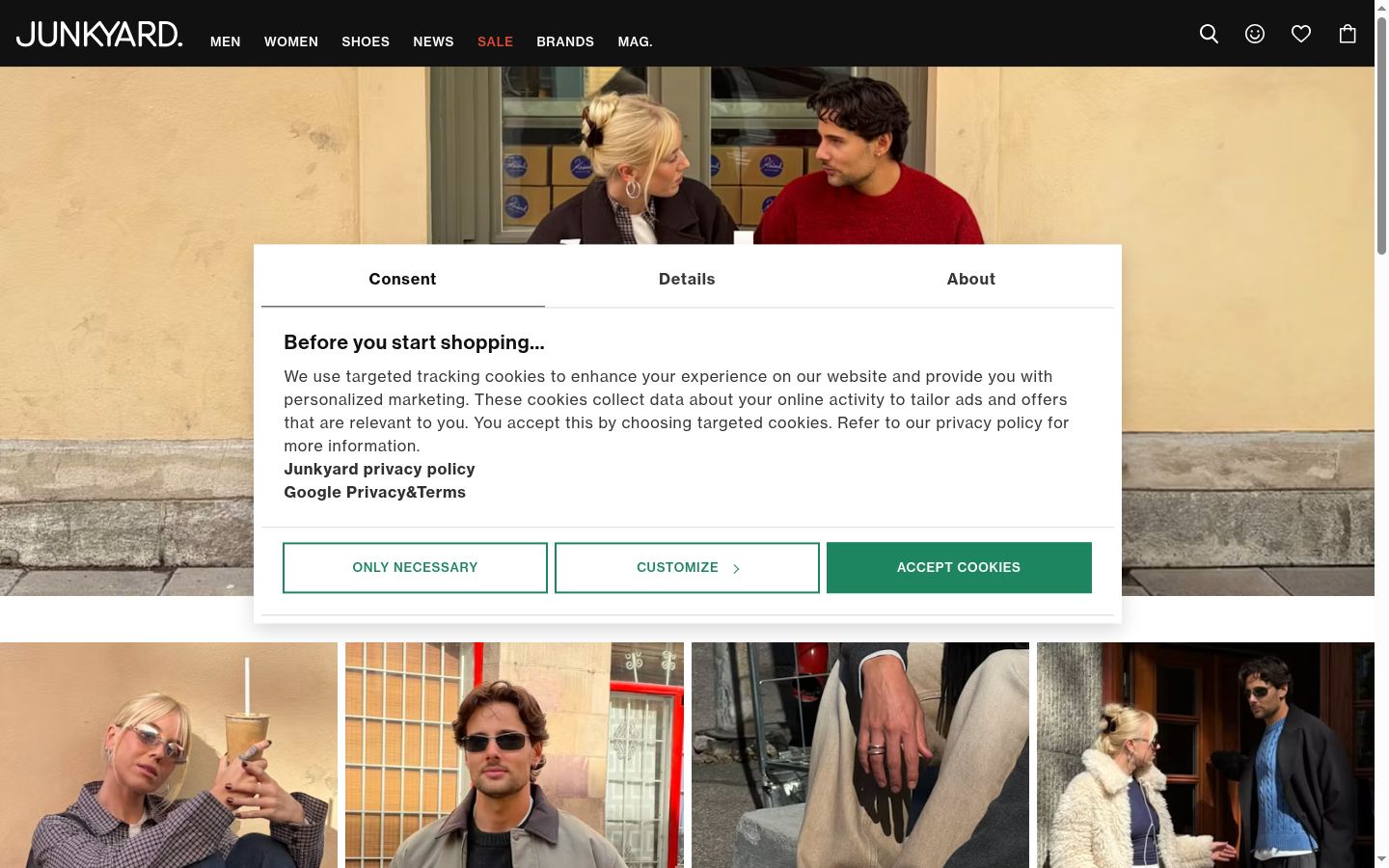Open the man with sunglasses thumbnail

pyautogui.click(x=514, y=755)
